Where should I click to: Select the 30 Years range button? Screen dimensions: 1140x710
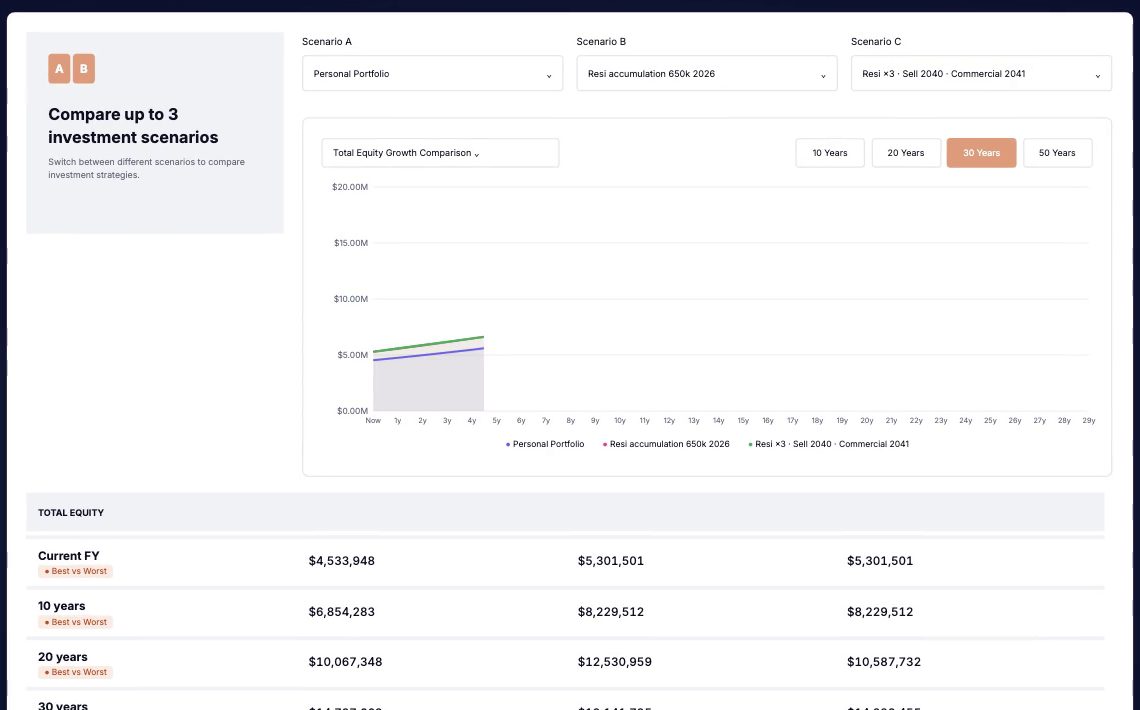point(982,153)
